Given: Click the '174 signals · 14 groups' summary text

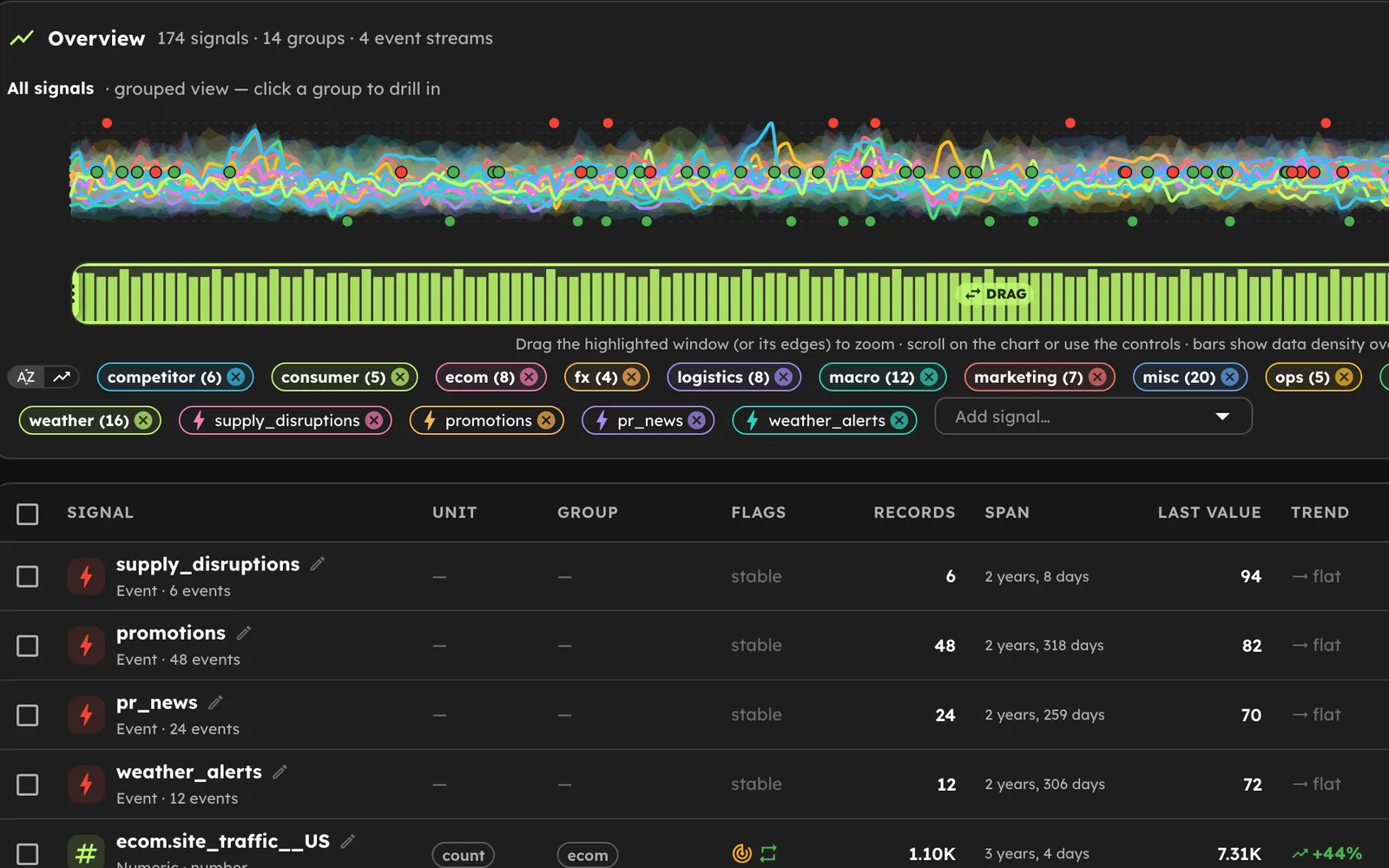Looking at the screenshot, I should tap(251, 38).
